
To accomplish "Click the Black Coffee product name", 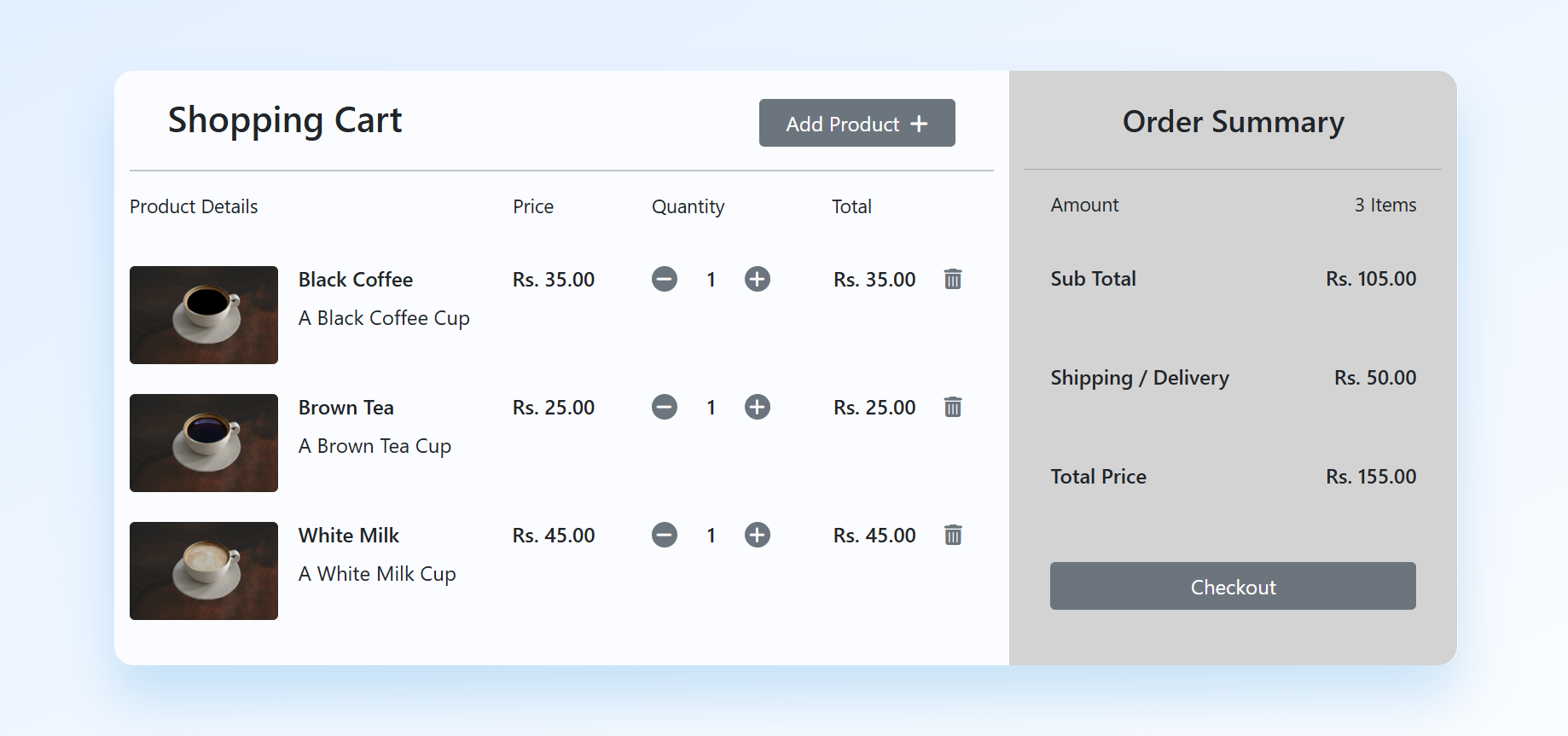I will (356, 280).
